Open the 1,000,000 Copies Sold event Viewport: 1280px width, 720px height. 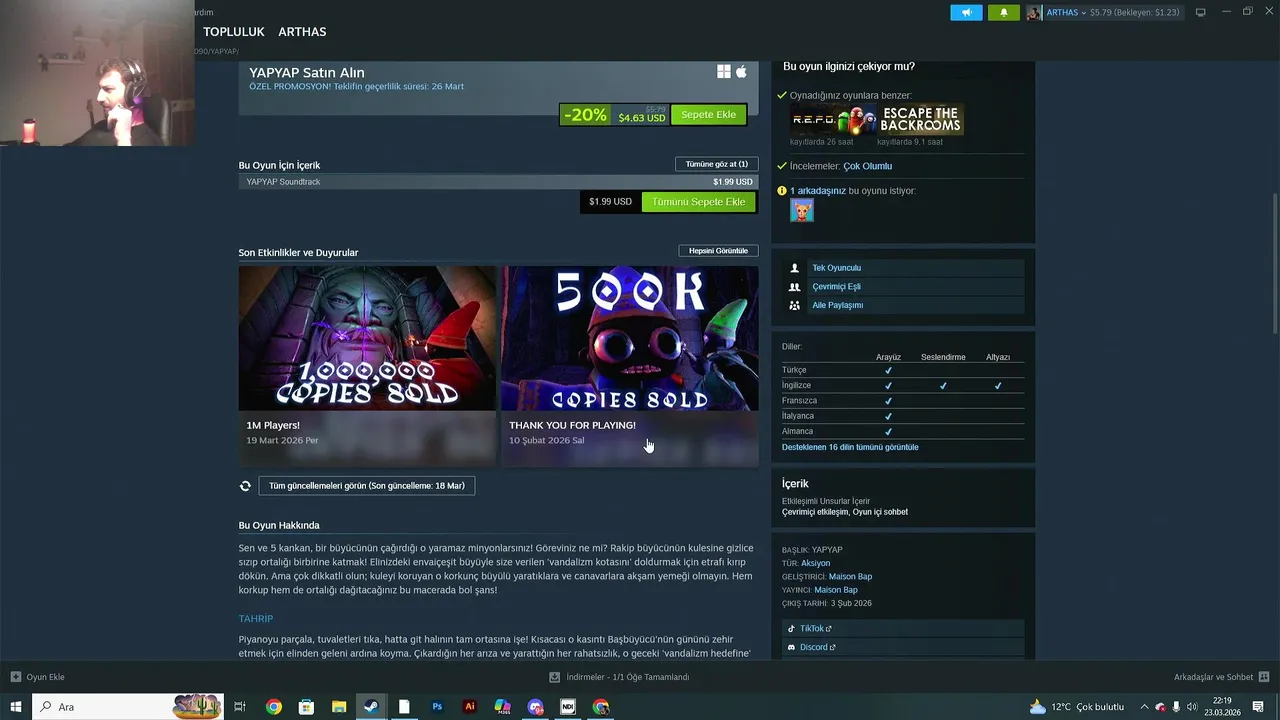(x=367, y=338)
